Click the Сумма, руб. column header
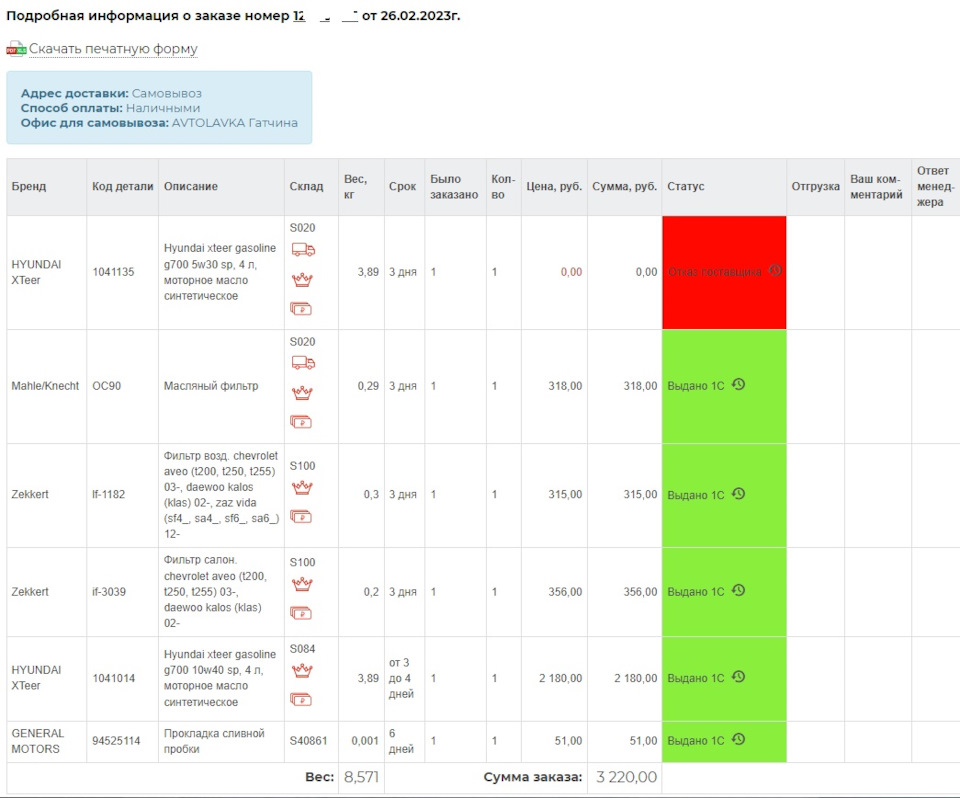This screenshot has width=960, height=798. (x=624, y=187)
